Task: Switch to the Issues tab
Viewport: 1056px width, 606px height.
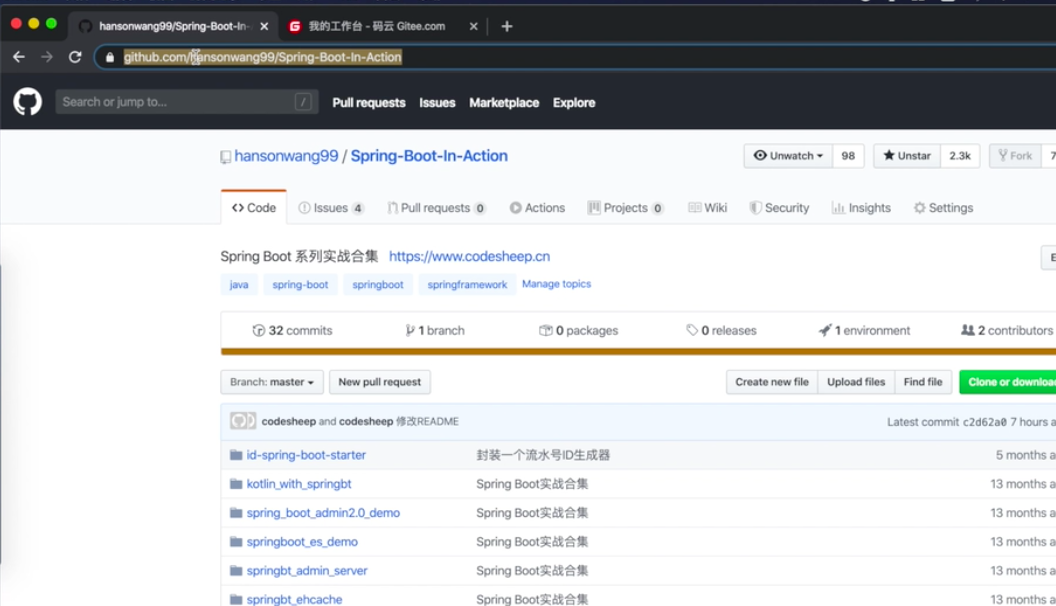Action: 331,208
